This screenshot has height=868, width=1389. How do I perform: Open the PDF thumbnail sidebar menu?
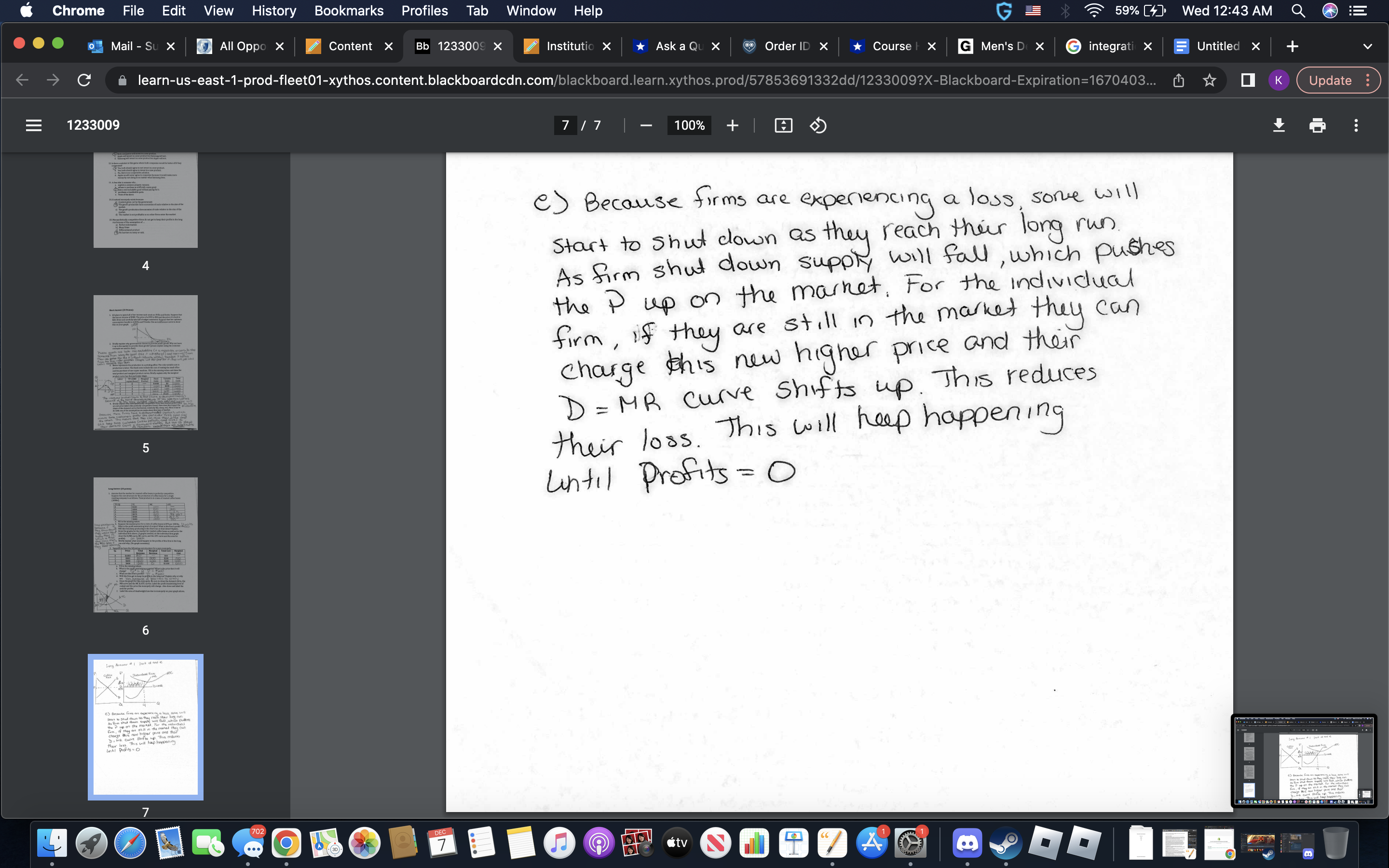click(34, 125)
